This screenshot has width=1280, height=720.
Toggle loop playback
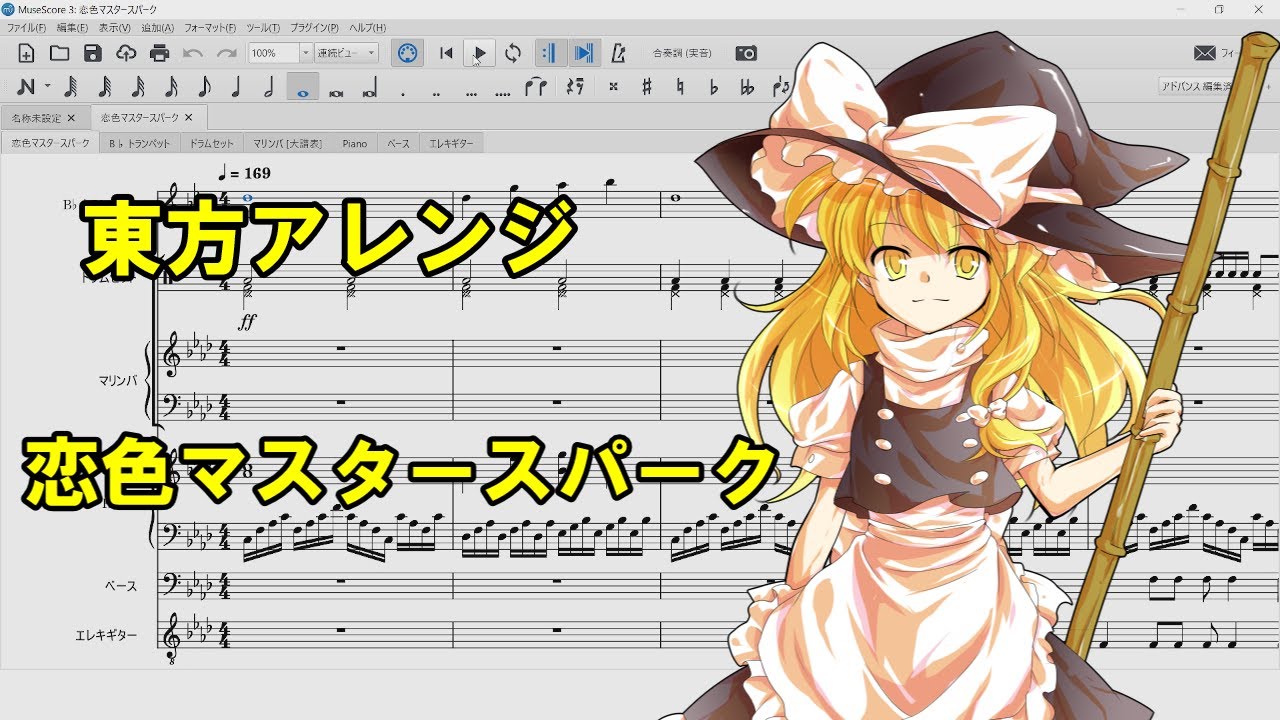(x=513, y=53)
